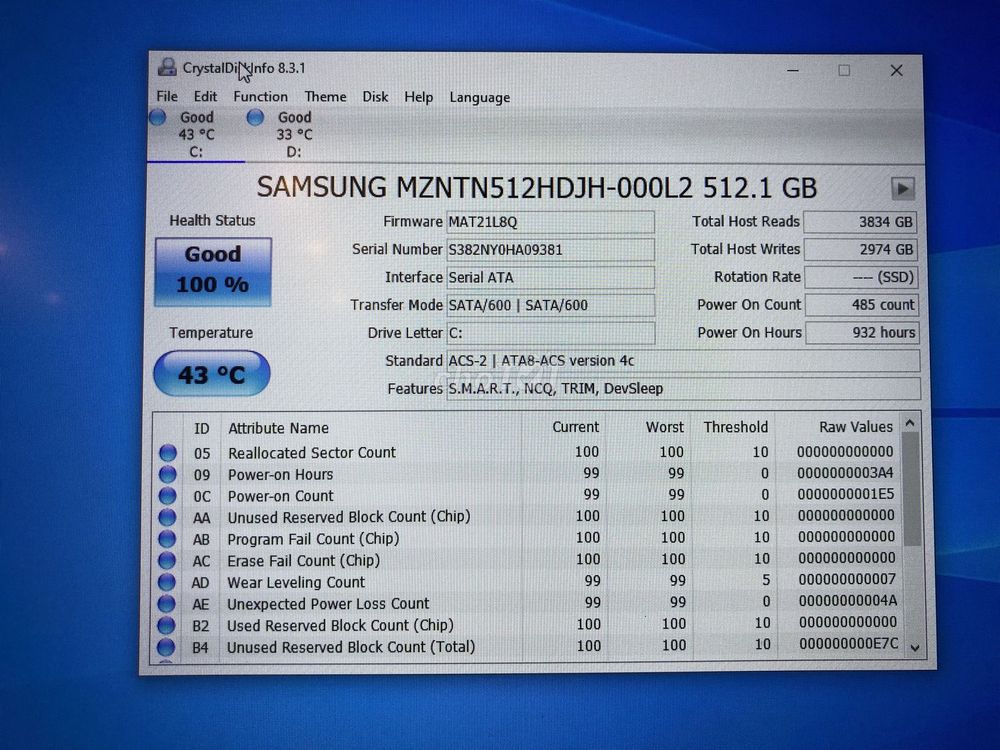1000x750 pixels.
Task: Click the Serial Number field
Action: (550, 249)
